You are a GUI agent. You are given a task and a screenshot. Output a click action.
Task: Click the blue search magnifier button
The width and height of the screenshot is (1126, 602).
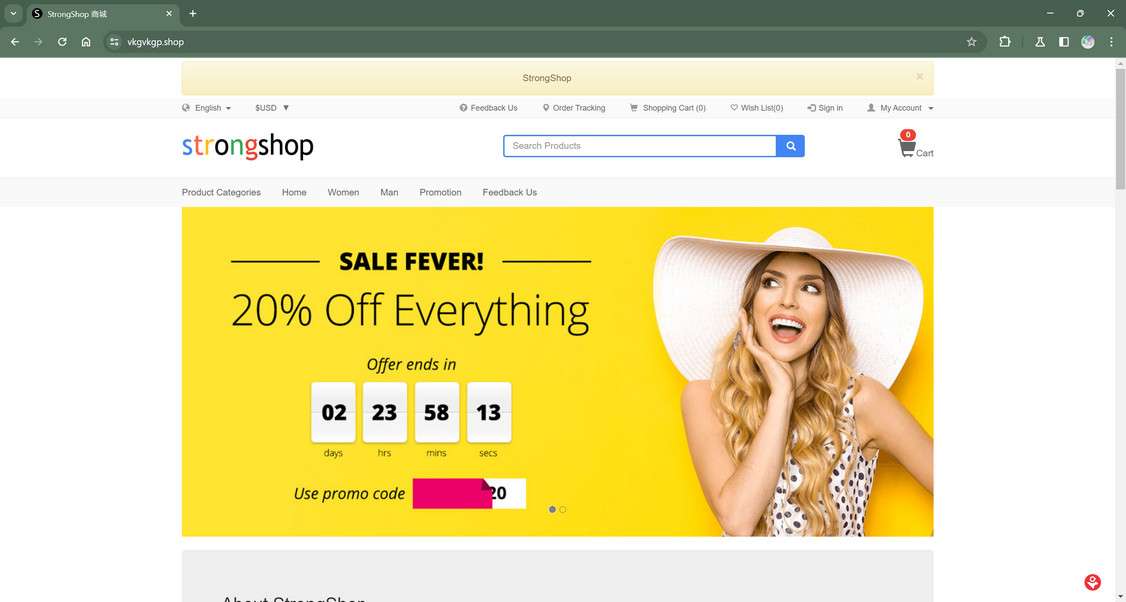[790, 146]
